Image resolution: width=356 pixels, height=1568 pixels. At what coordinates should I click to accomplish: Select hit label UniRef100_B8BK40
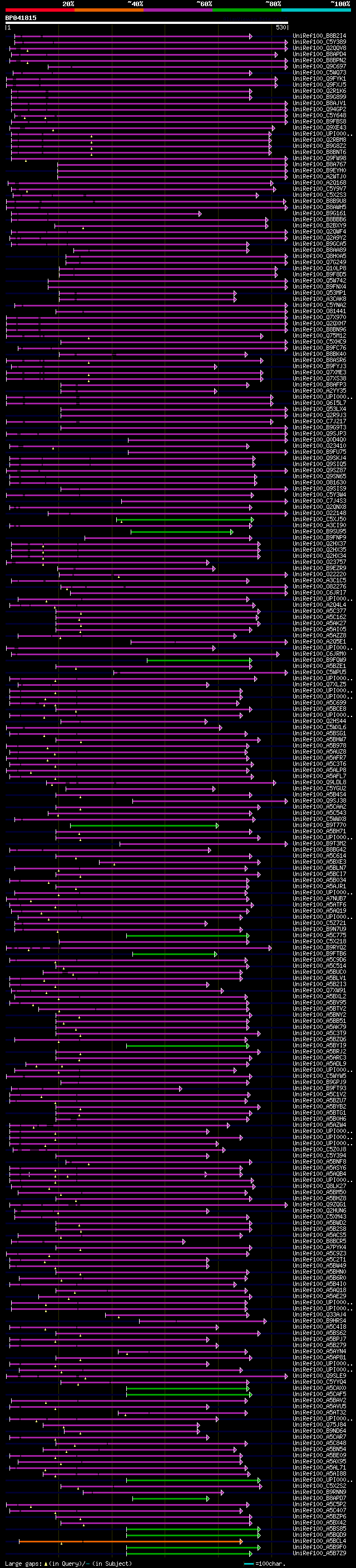[319, 354]
